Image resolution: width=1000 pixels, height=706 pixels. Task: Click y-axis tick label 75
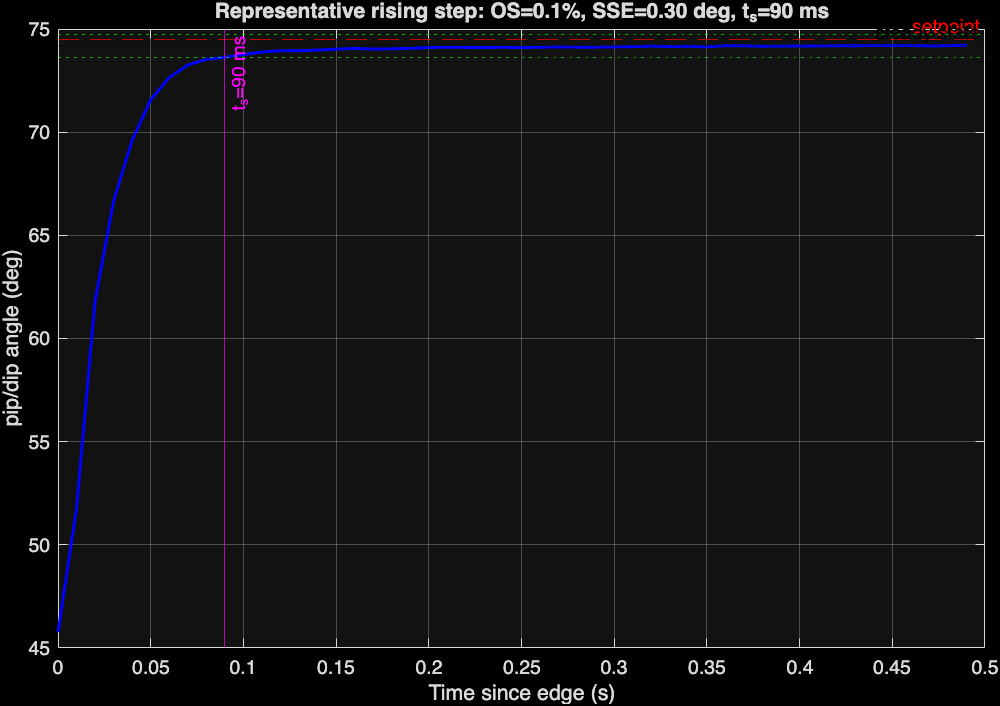39,30
